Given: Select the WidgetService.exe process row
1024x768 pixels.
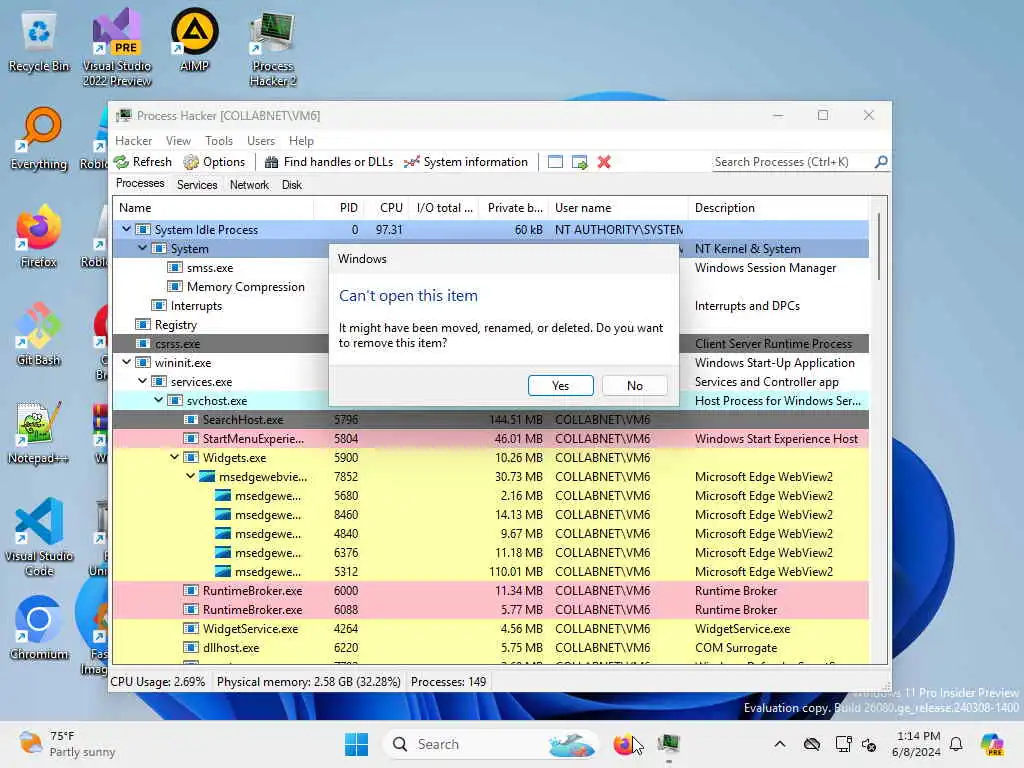Looking at the screenshot, I should (x=490, y=628).
